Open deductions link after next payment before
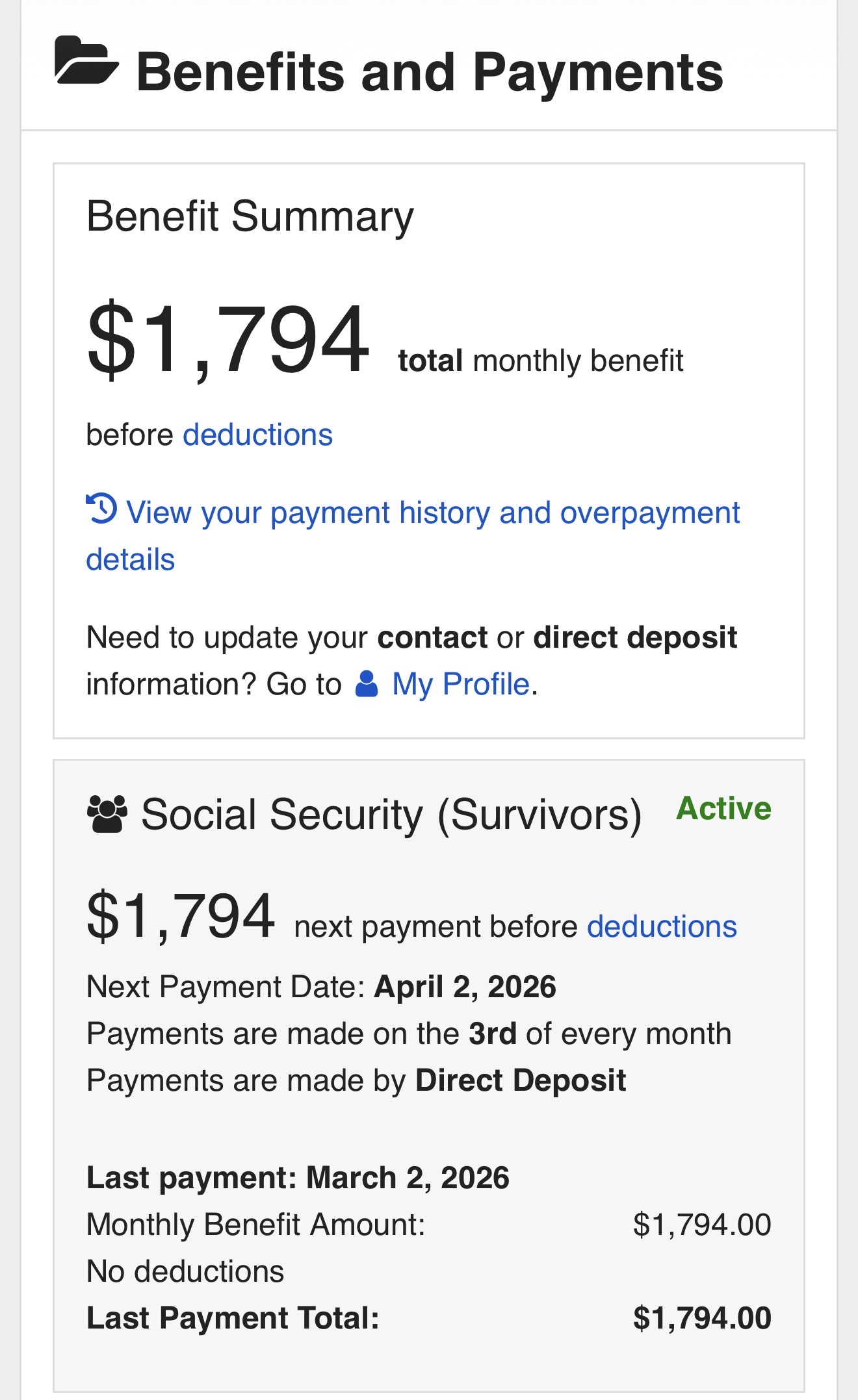 [x=662, y=926]
